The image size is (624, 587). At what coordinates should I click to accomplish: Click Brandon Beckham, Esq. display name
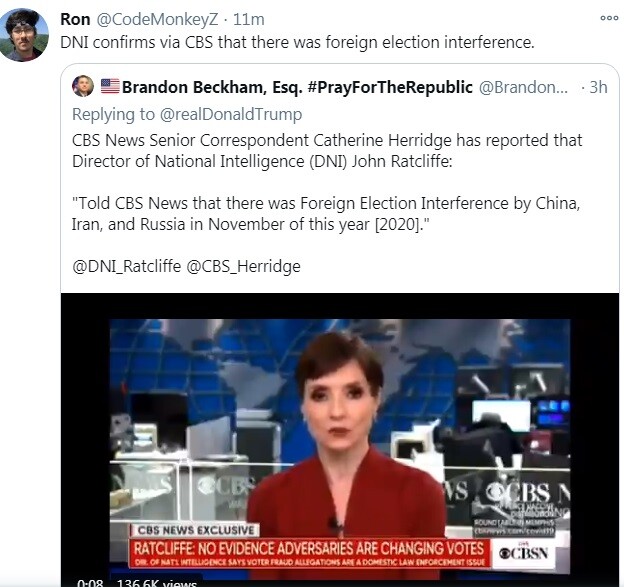[297, 87]
